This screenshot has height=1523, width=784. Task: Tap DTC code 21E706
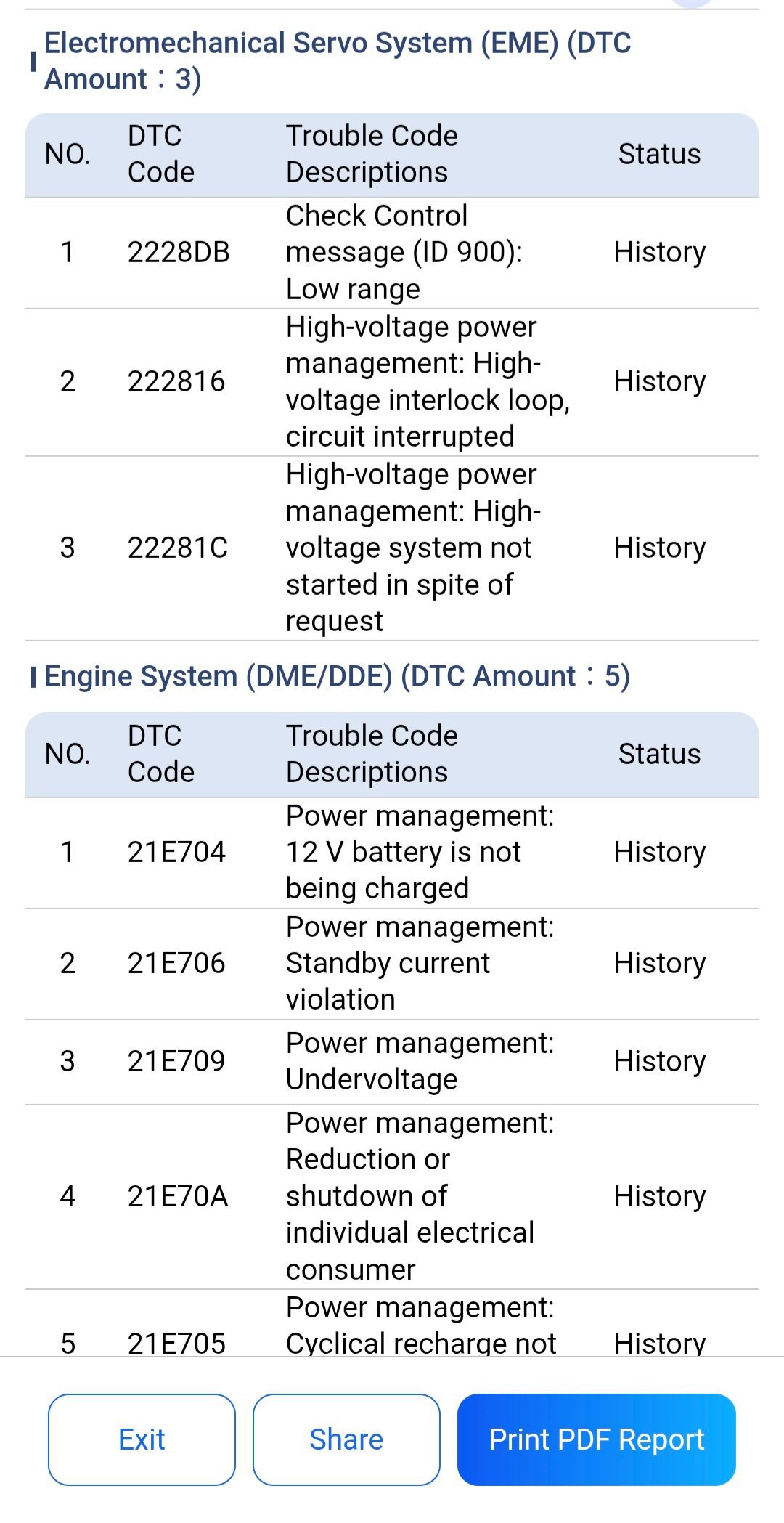click(176, 963)
